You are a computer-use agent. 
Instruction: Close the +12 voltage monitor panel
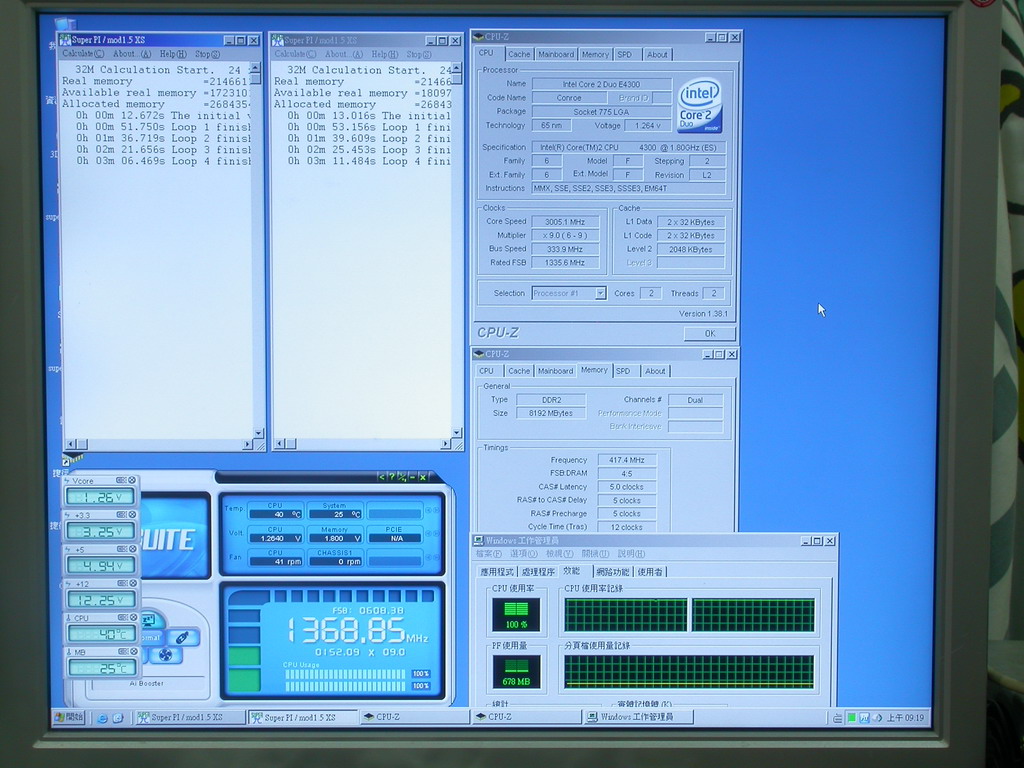(x=132, y=583)
